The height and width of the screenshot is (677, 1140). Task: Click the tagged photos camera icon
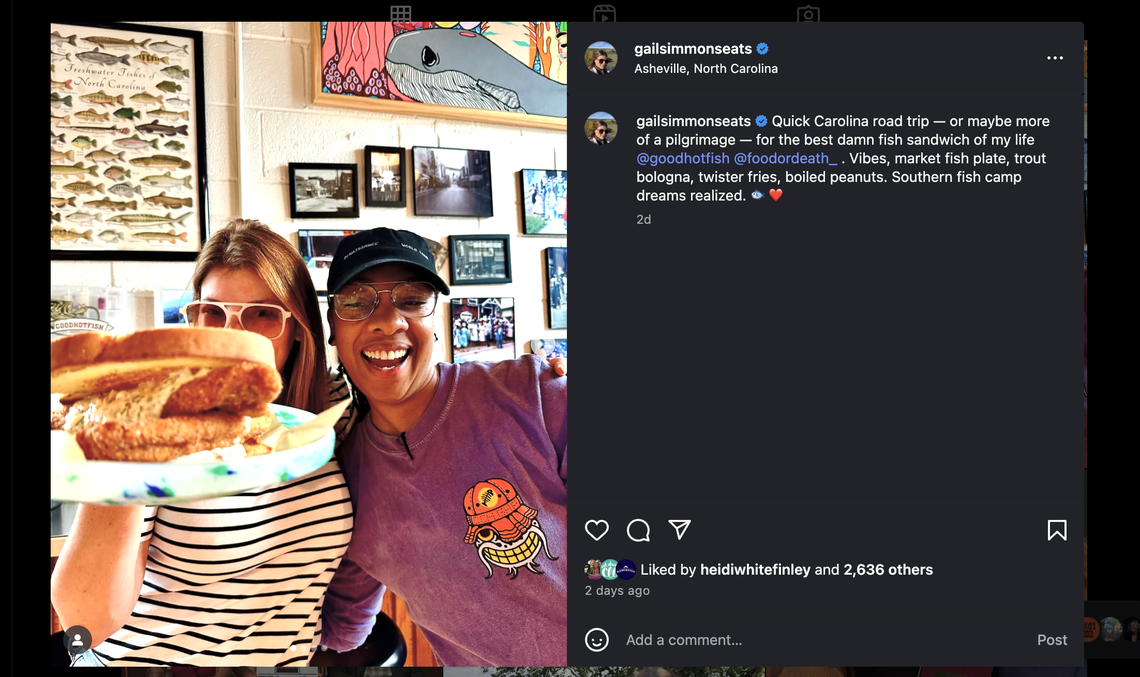tap(808, 14)
